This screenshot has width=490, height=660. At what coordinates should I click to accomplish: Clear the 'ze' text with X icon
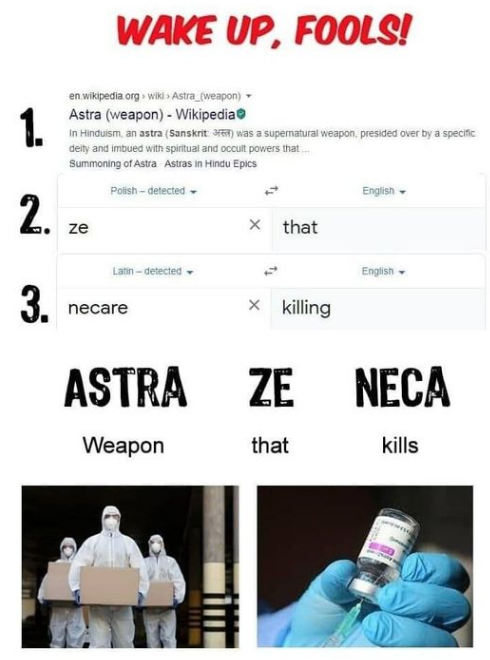(254, 225)
